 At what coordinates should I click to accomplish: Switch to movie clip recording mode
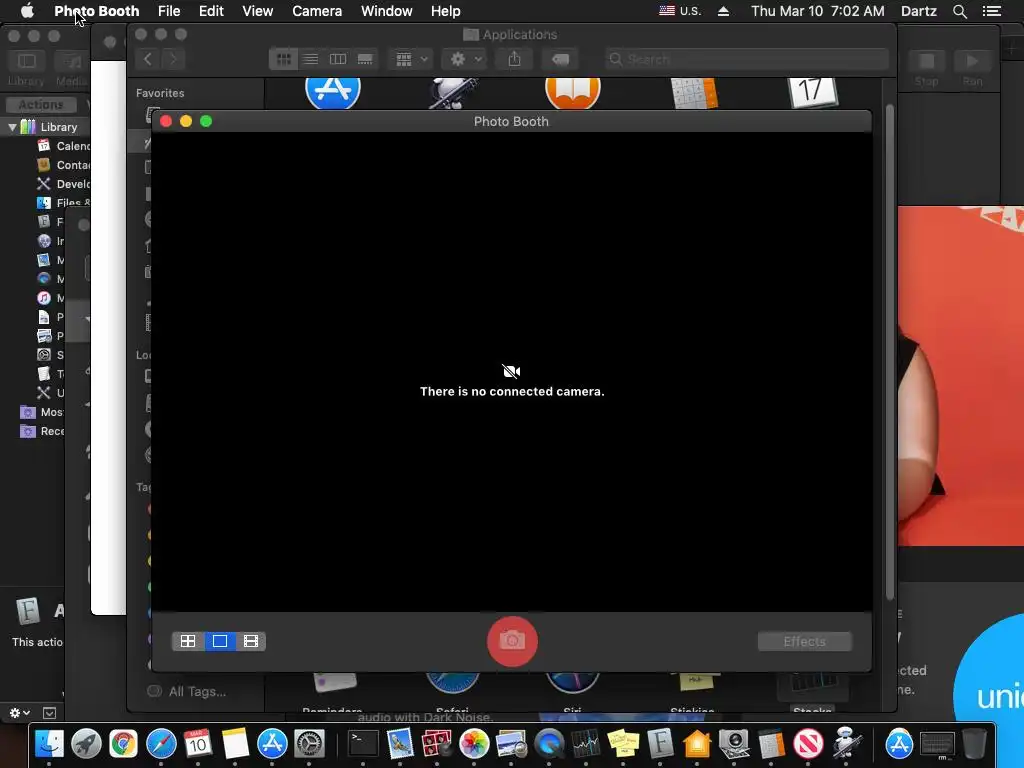pos(251,641)
